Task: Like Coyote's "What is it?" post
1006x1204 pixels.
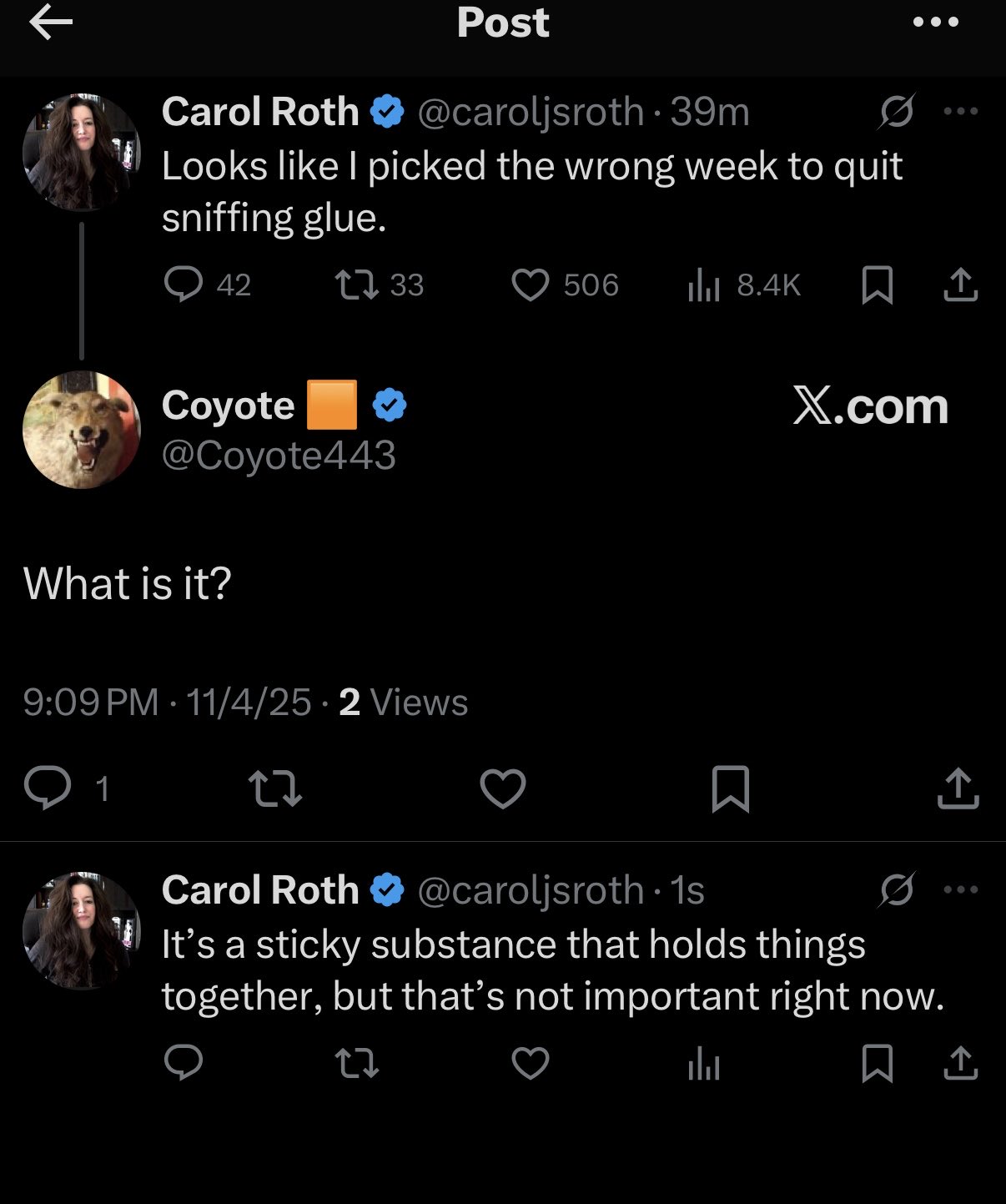Action: pyautogui.click(x=503, y=788)
